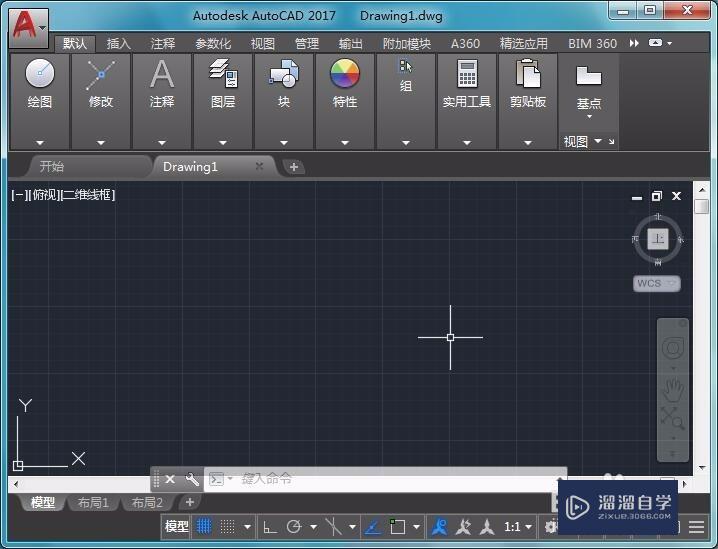Click the Base point (基点) folder icon
Screen dimensions: 718x549
(x=589, y=76)
